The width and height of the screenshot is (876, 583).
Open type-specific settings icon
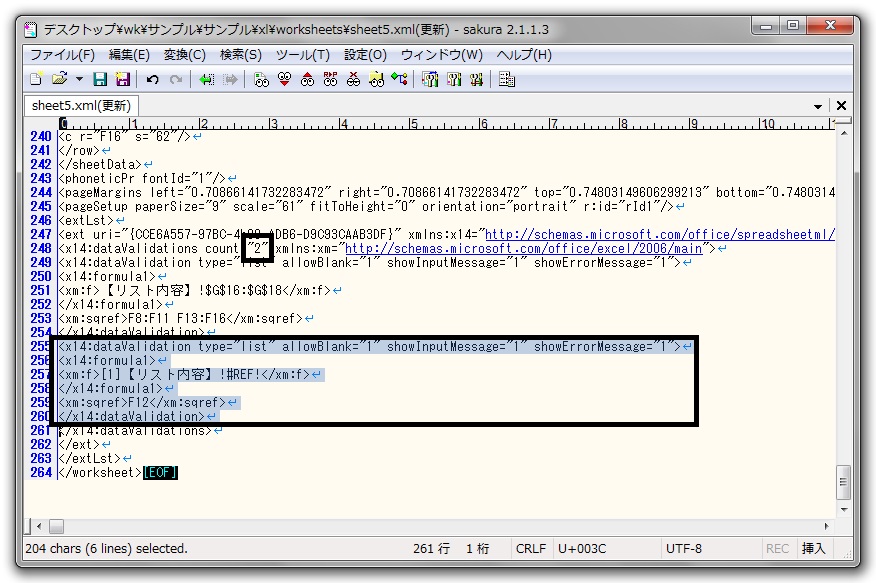coord(453,79)
